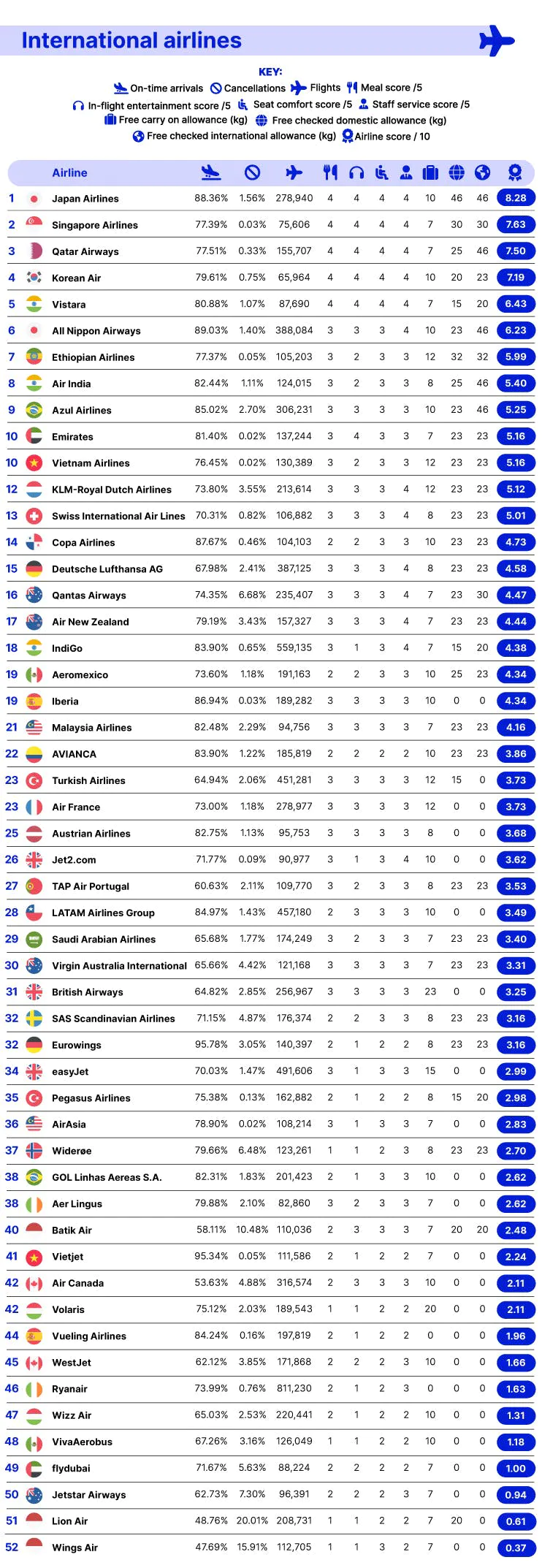Click the on-time arrivals icon in table header
Screen dimensions: 542x1568
click(x=210, y=172)
